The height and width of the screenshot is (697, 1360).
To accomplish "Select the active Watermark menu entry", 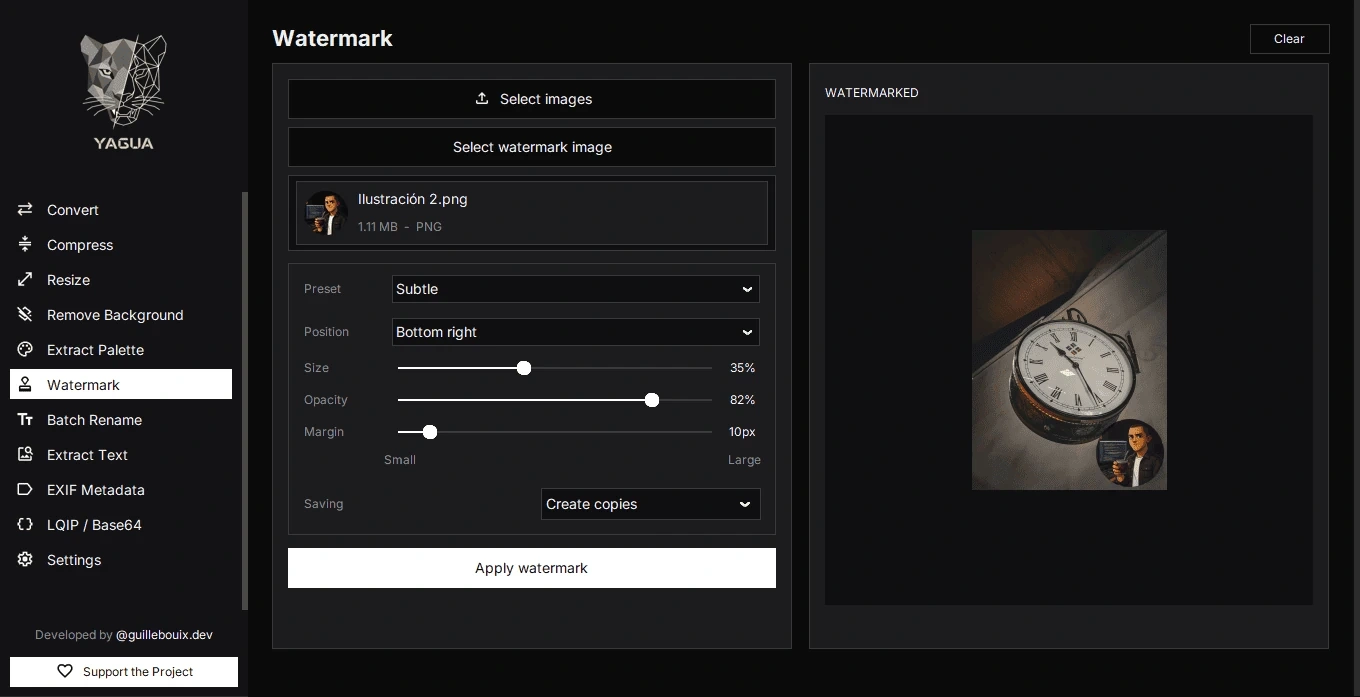I will tap(121, 385).
